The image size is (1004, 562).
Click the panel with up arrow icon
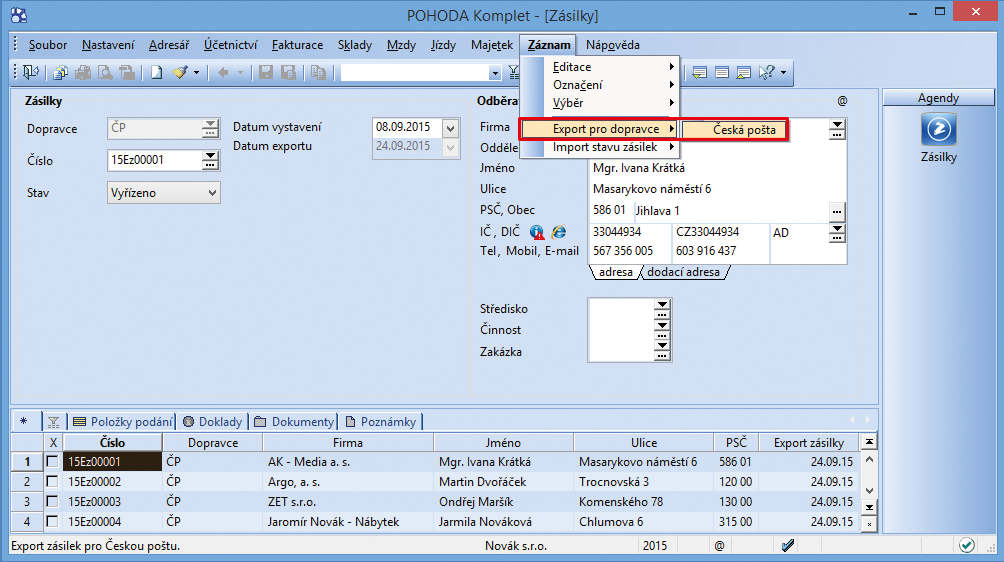pyautogui.click(x=743, y=72)
